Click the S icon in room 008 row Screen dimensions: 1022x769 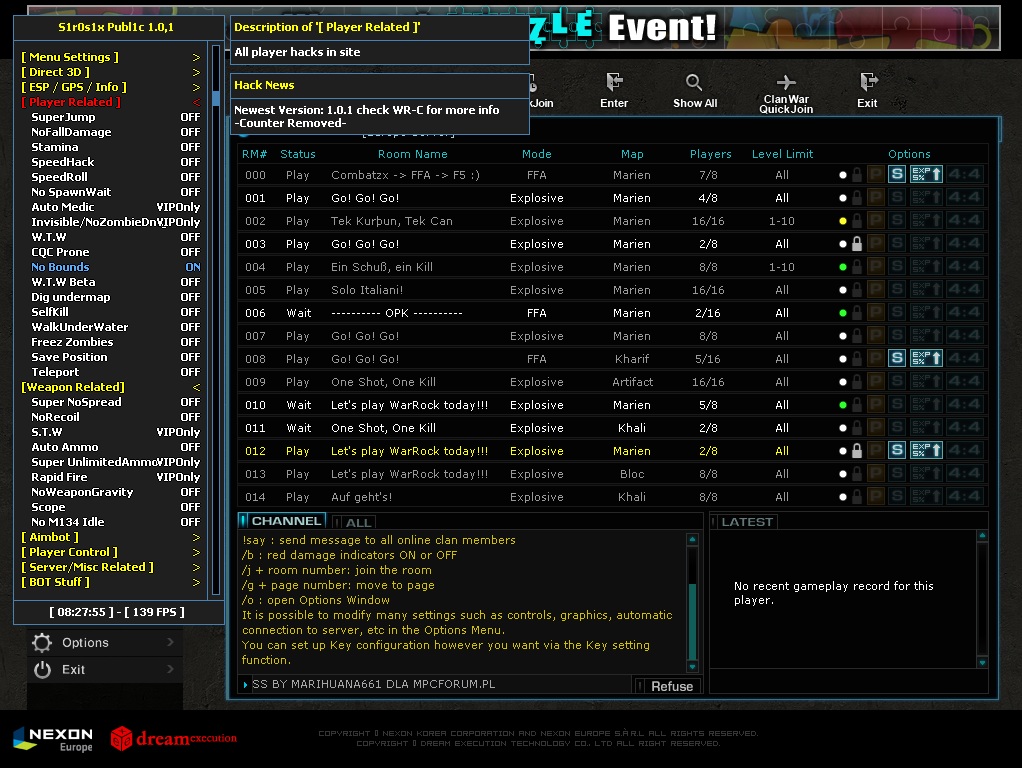897,358
